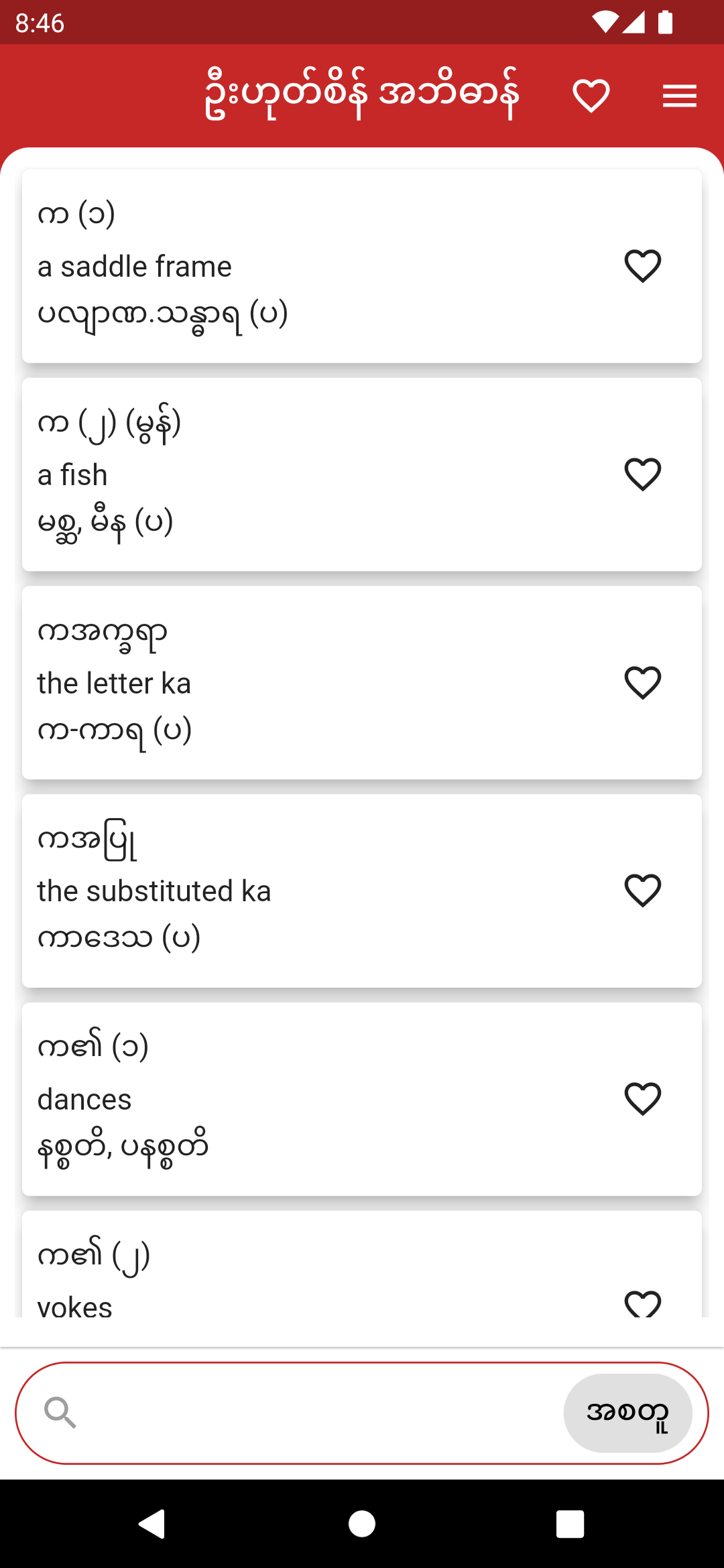The height and width of the screenshot is (1568, 724).
Task: Open the 'the substituted ka' card
Action: 362,891
